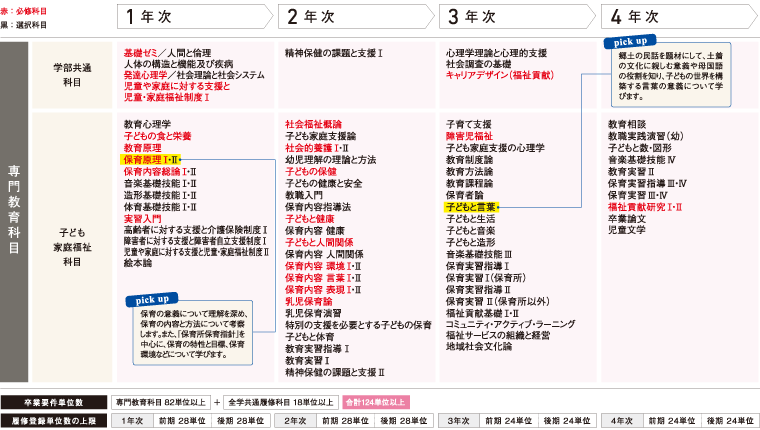760x430 pixels.
Task: Click 乳児保育論 course text
Action: pos(309,302)
